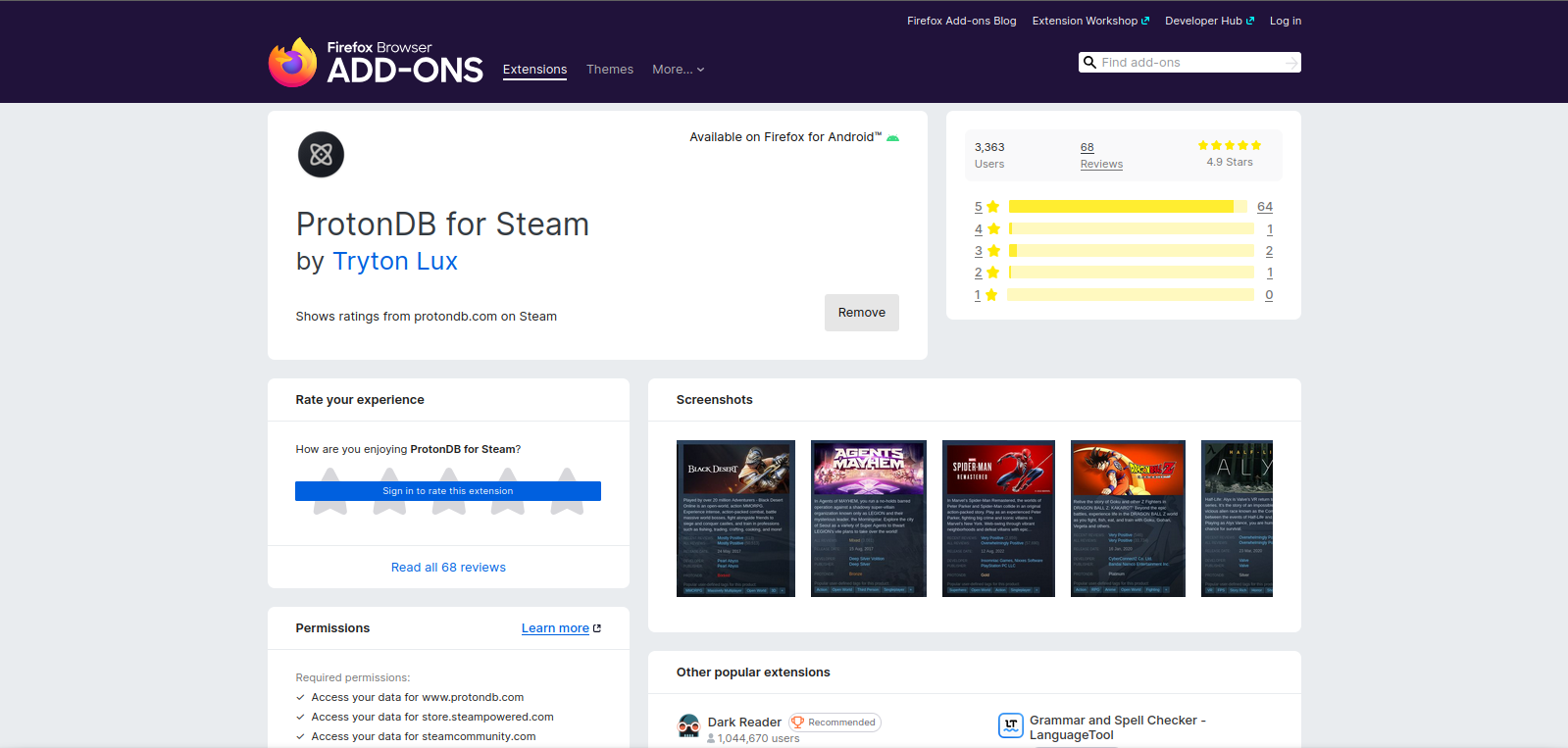The image size is (1568, 748).
Task: Click the Developer Hub external link icon
Action: click(1250, 21)
